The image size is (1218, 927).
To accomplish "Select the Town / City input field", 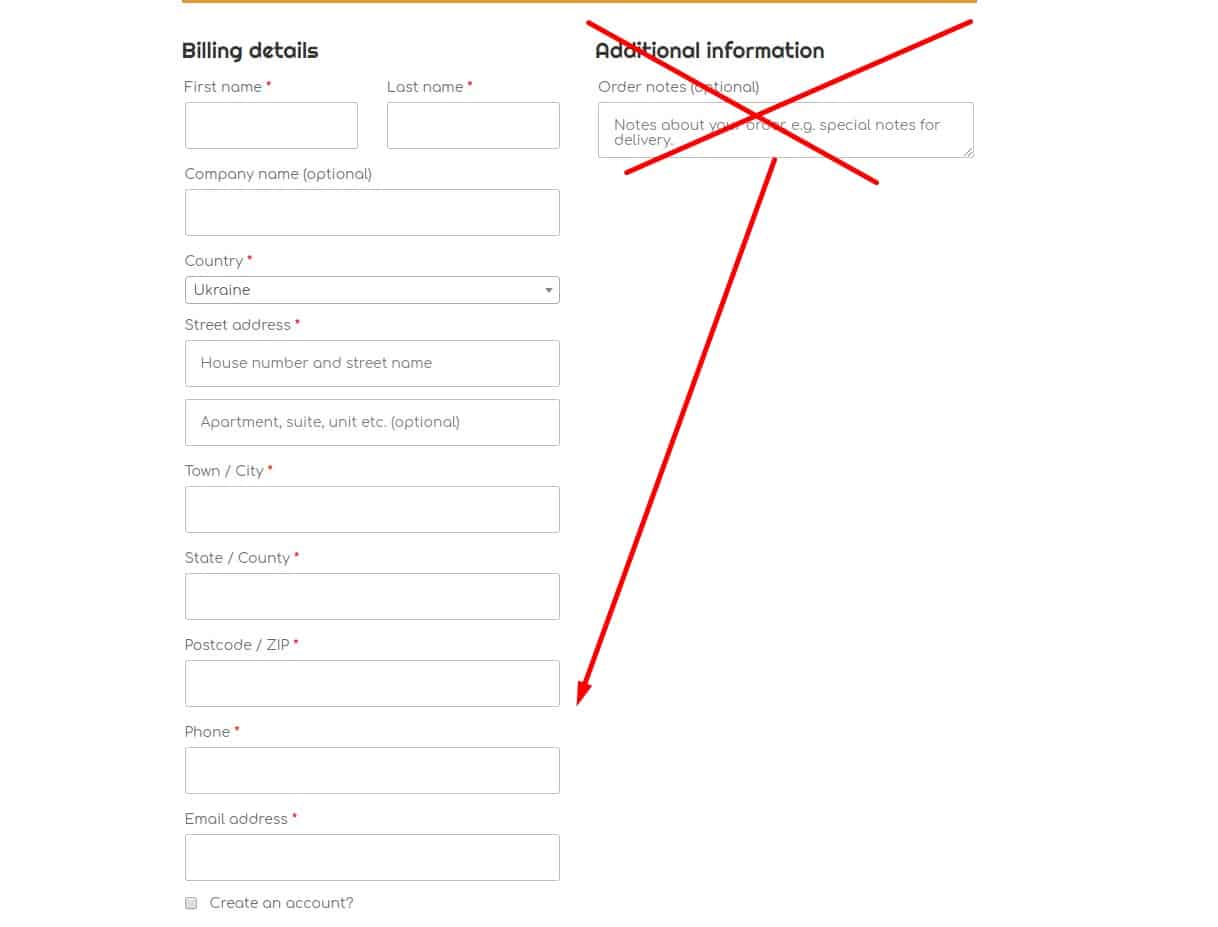I will pyautogui.click(x=371, y=509).
